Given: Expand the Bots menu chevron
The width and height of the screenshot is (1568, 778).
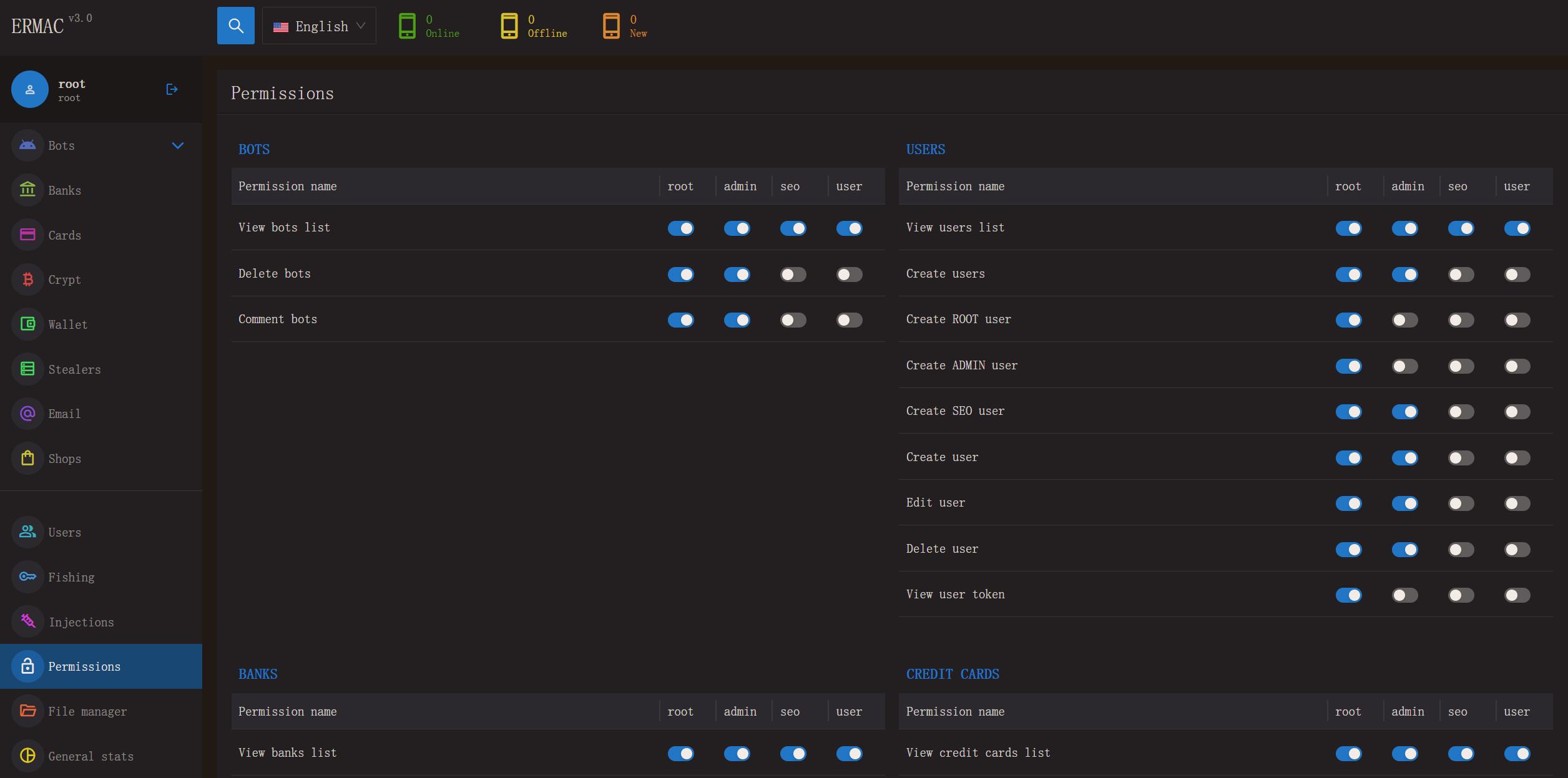Looking at the screenshot, I should pos(177,145).
